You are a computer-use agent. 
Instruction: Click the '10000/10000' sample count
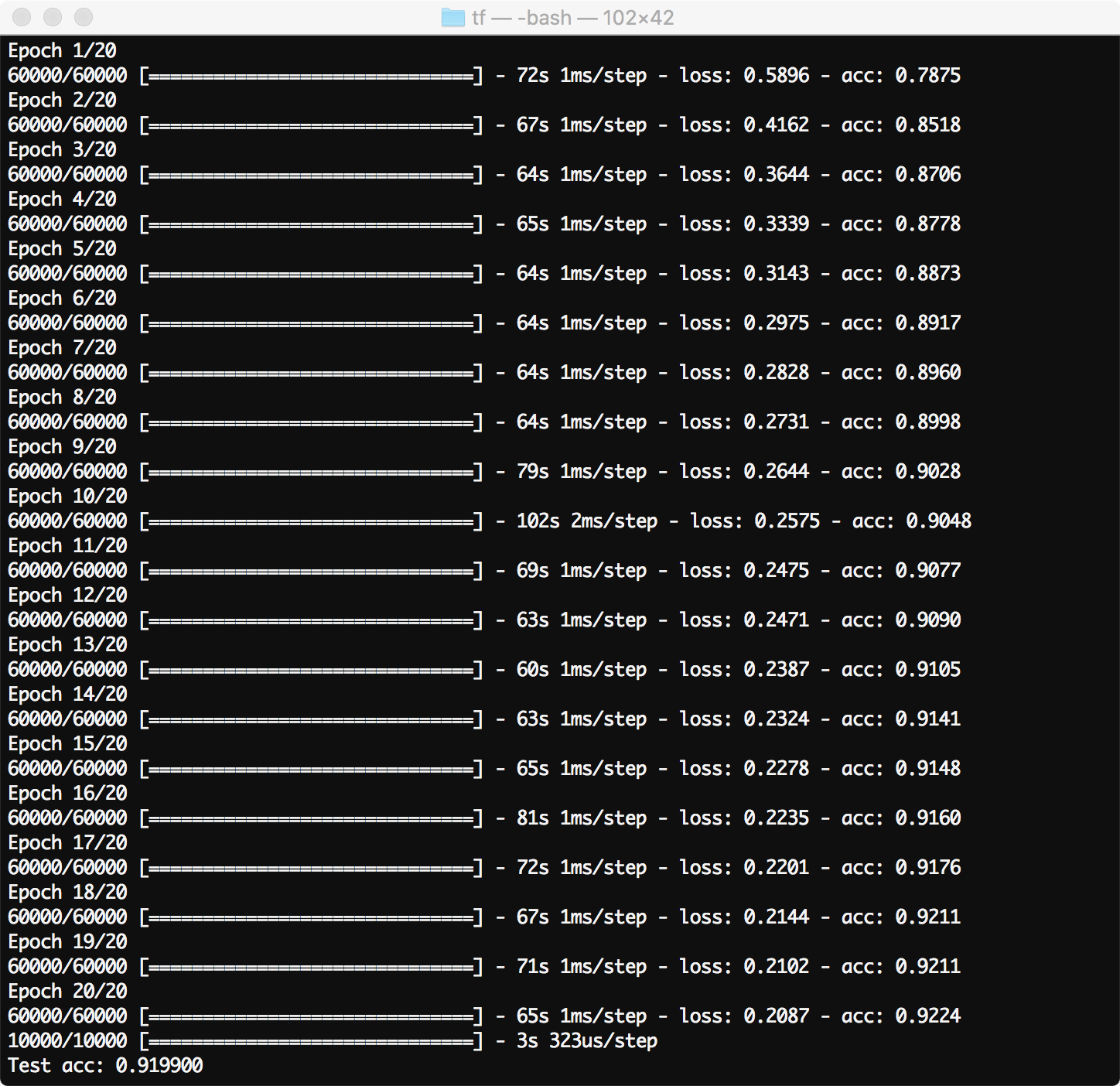67,1041
